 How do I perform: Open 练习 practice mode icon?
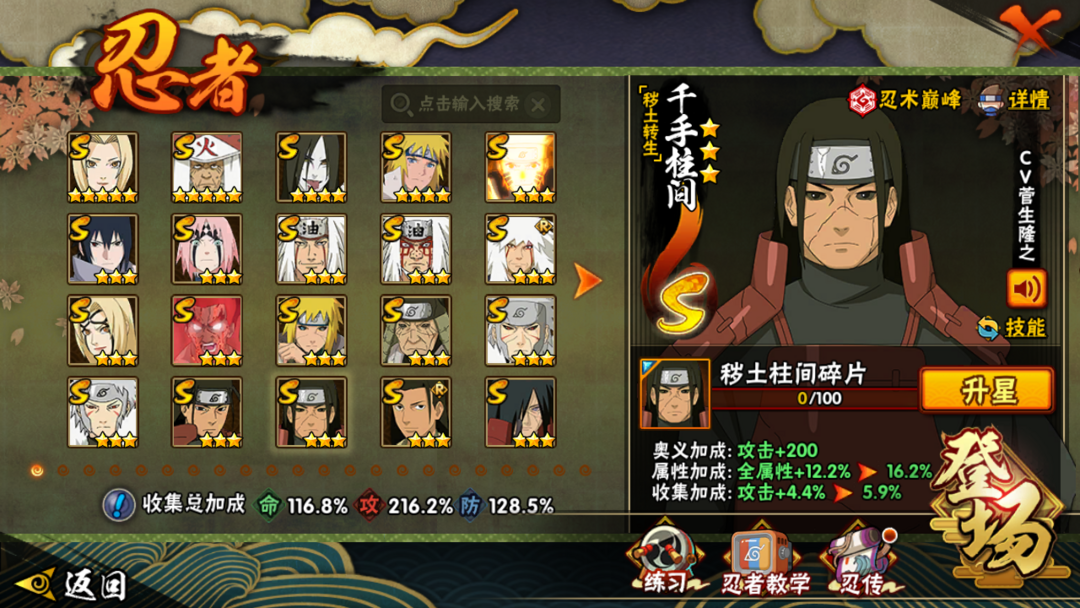point(665,558)
